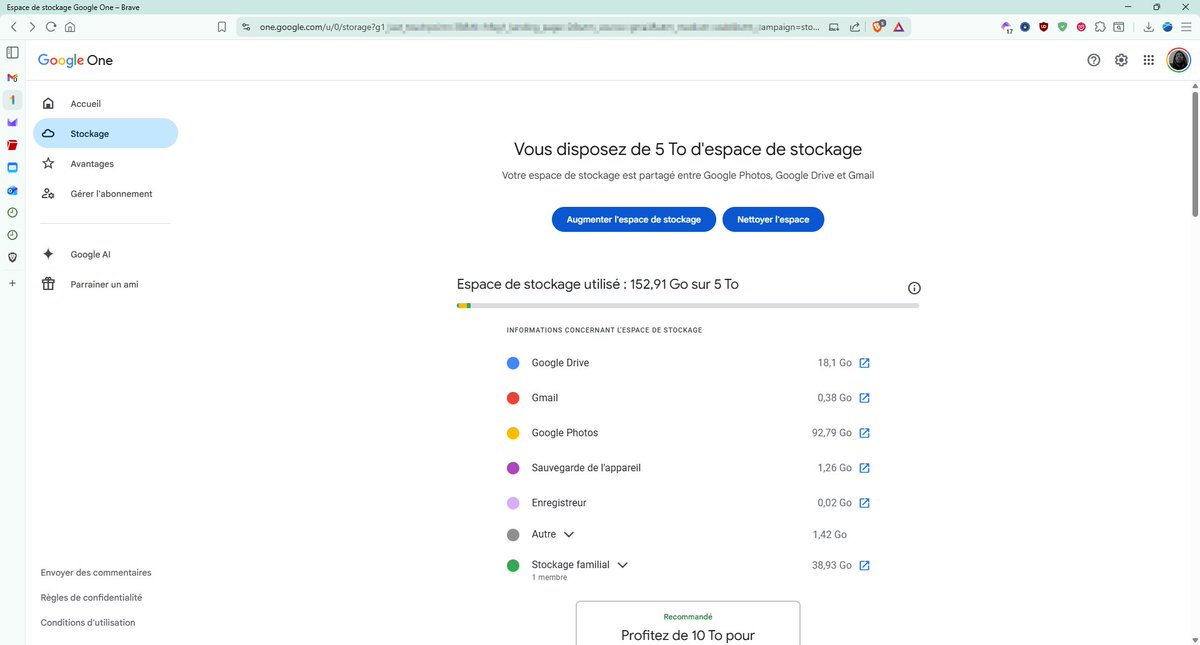Open Gmail from the Brave sidebar
1200x645 pixels.
pyautogui.click(x=12, y=77)
